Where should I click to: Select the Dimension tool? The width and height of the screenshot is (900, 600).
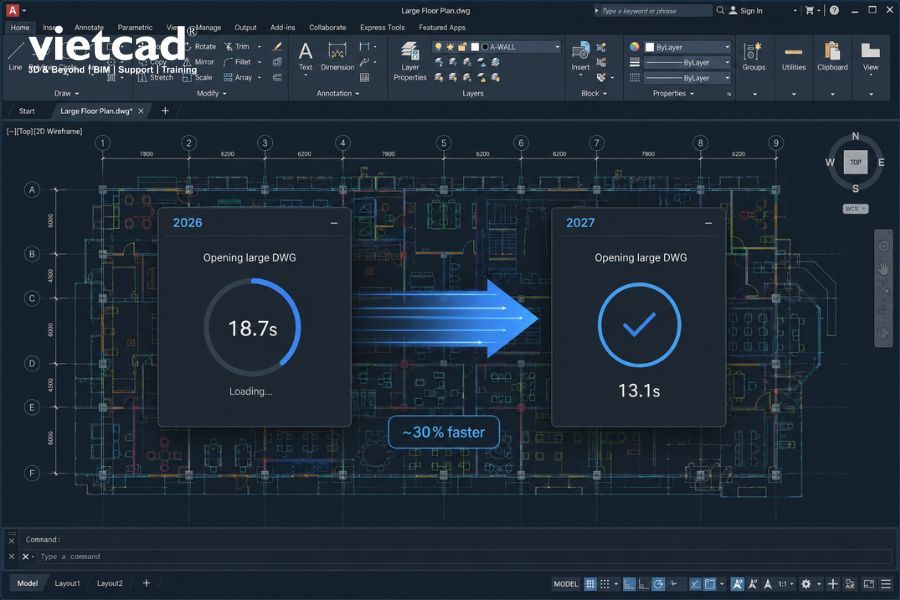point(338,56)
